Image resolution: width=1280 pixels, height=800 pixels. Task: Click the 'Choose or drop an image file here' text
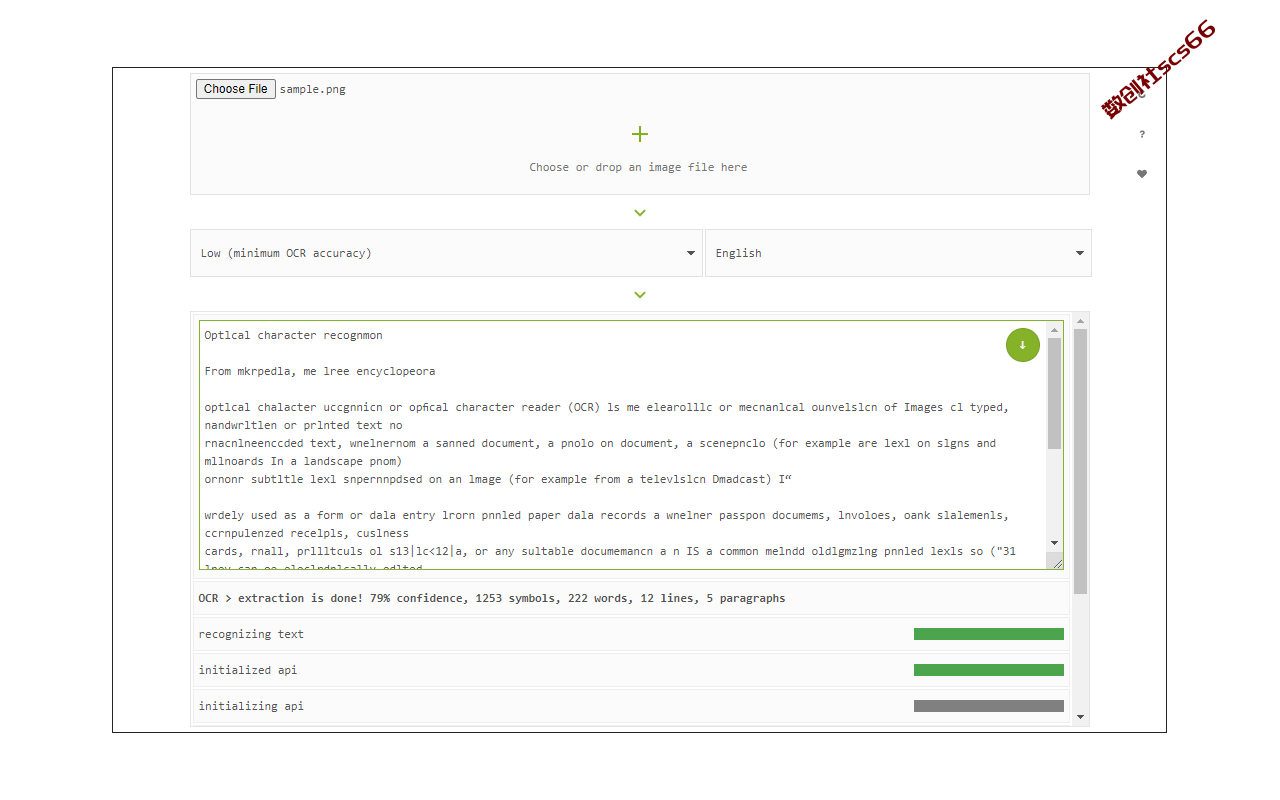pyautogui.click(x=638, y=167)
